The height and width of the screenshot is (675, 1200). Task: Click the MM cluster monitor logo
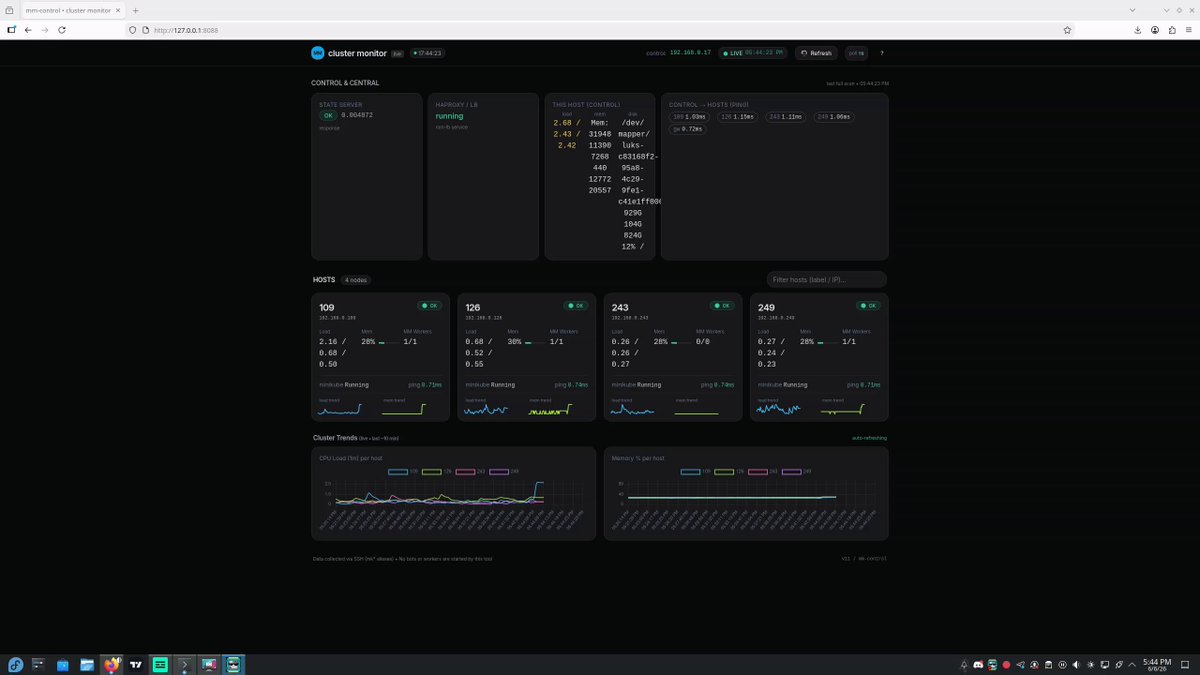point(318,53)
